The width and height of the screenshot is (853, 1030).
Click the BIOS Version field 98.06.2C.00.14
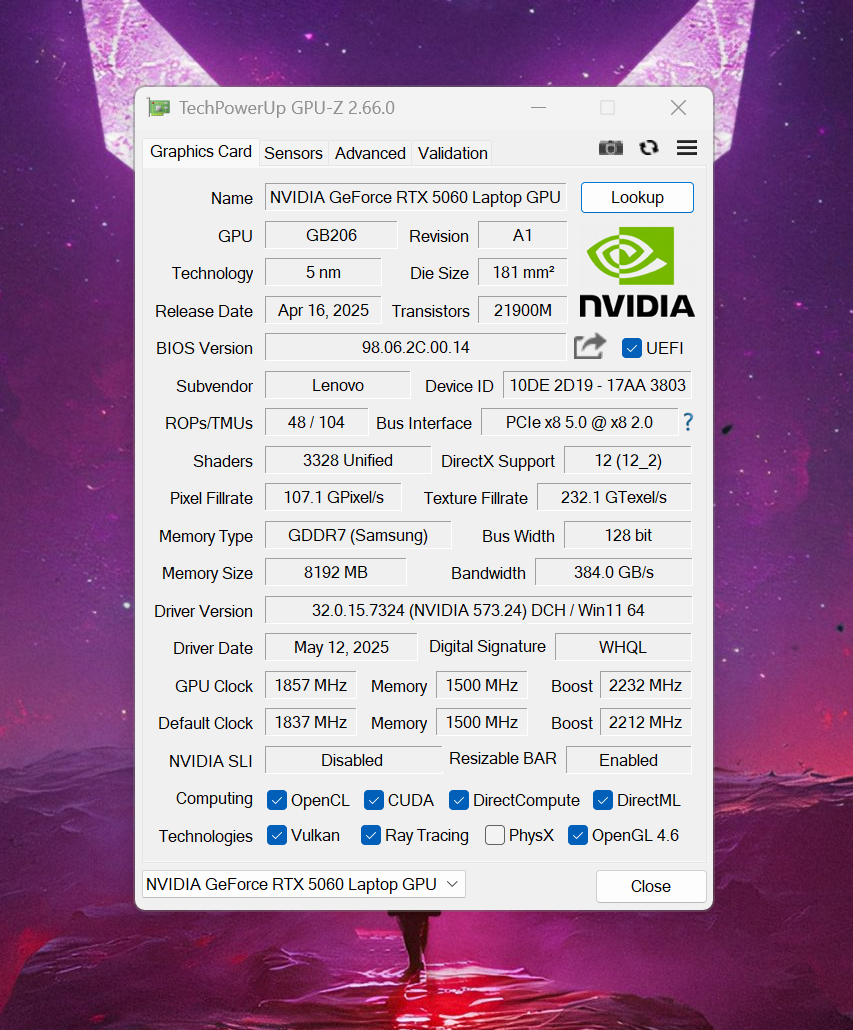tap(415, 347)
